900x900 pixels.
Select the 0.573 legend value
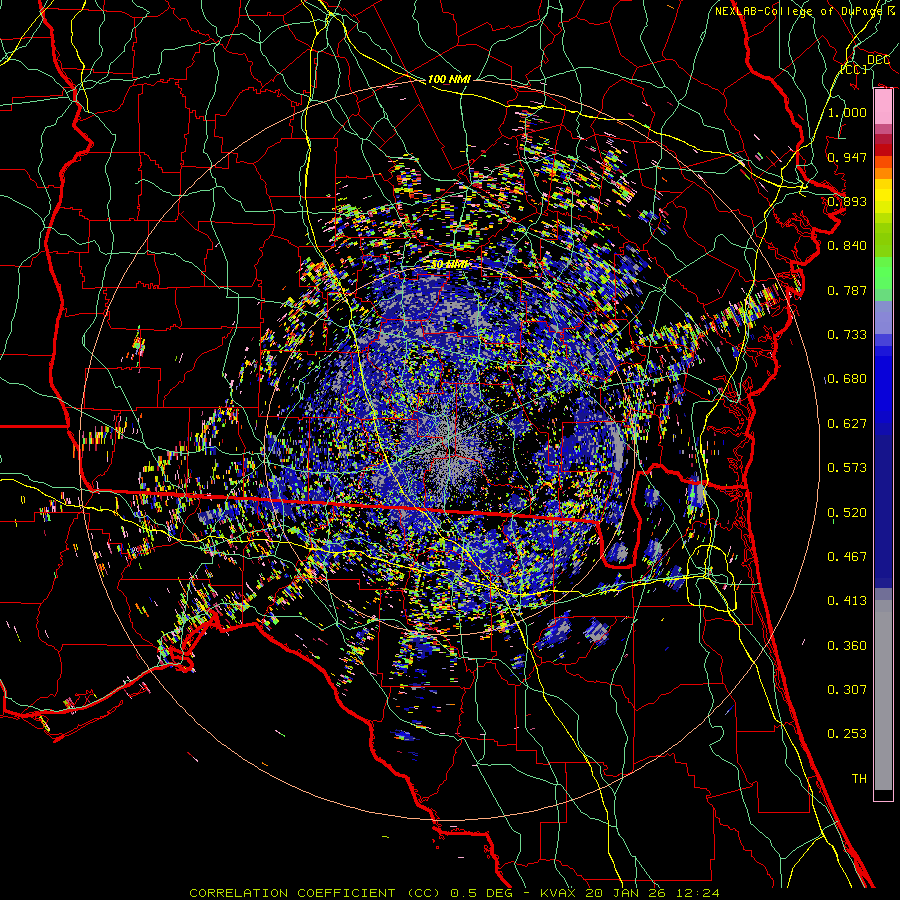click(x=847, y=468)
